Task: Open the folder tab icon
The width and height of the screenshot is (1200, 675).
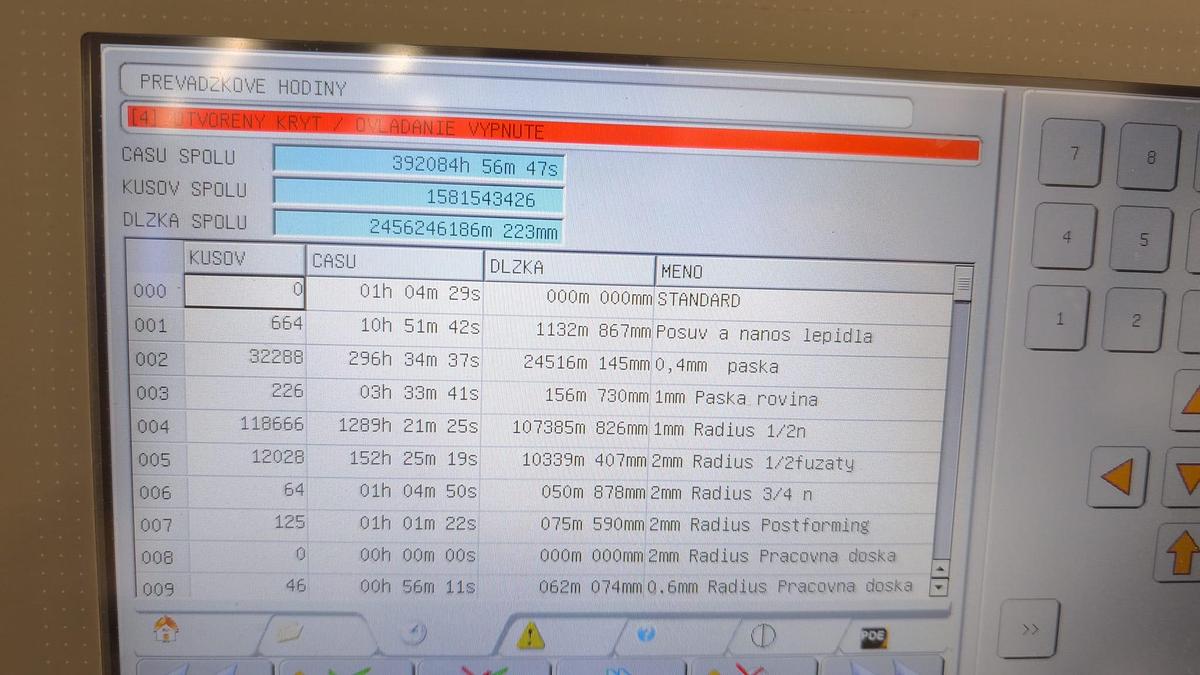Action: coord(289,632)
